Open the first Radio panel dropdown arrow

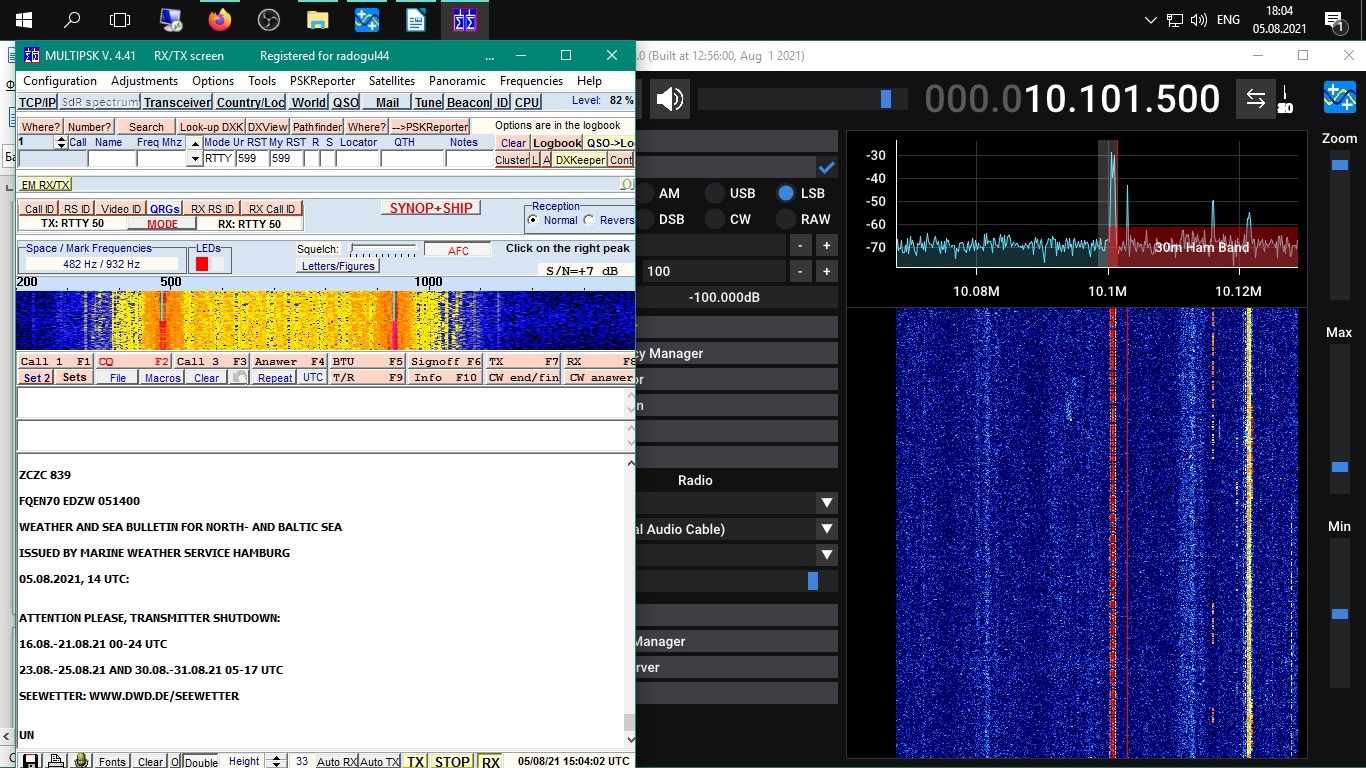click(x=826, y=503)
